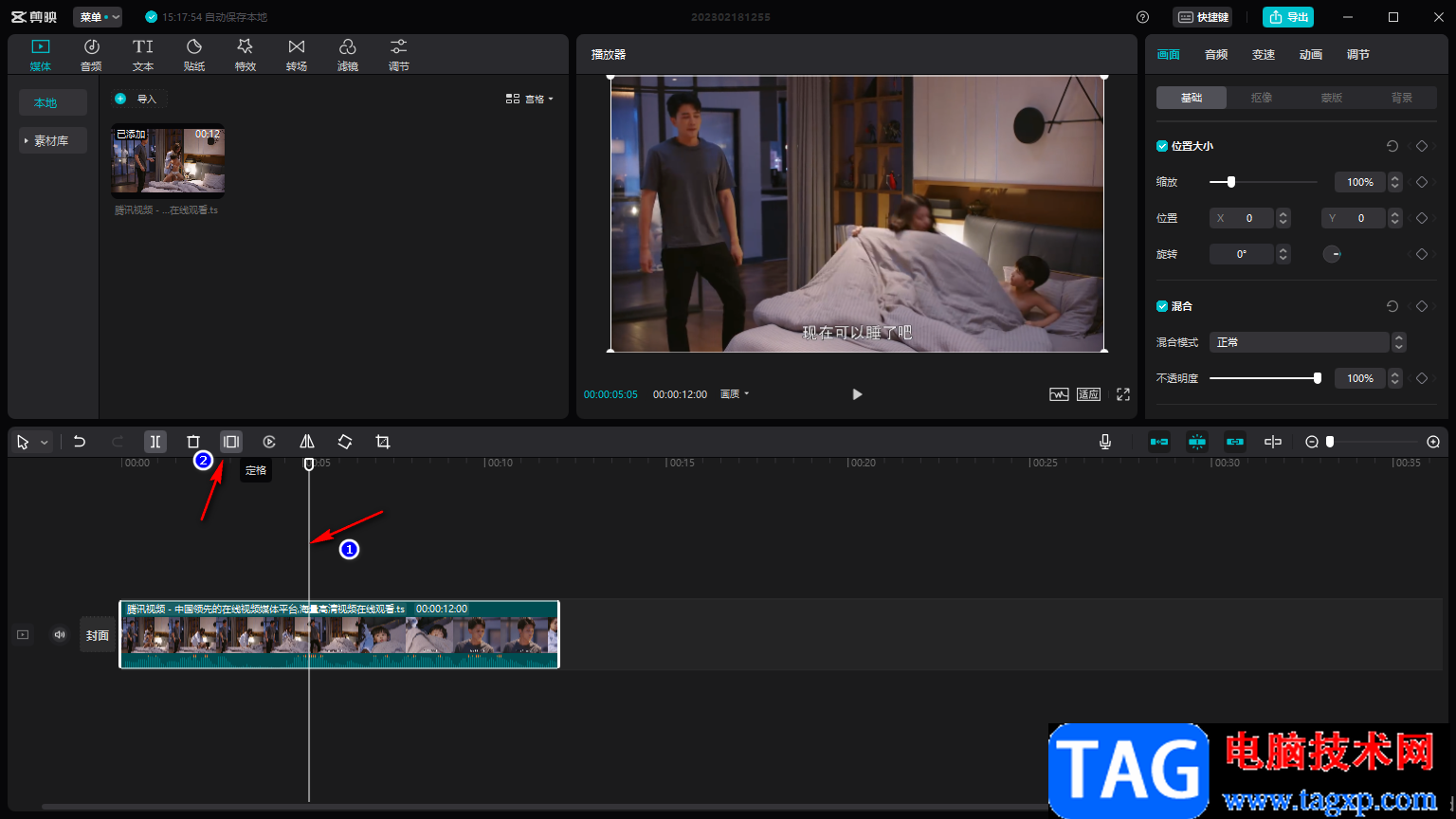Zoom out the timeline with minus icon

(1312, 442)
